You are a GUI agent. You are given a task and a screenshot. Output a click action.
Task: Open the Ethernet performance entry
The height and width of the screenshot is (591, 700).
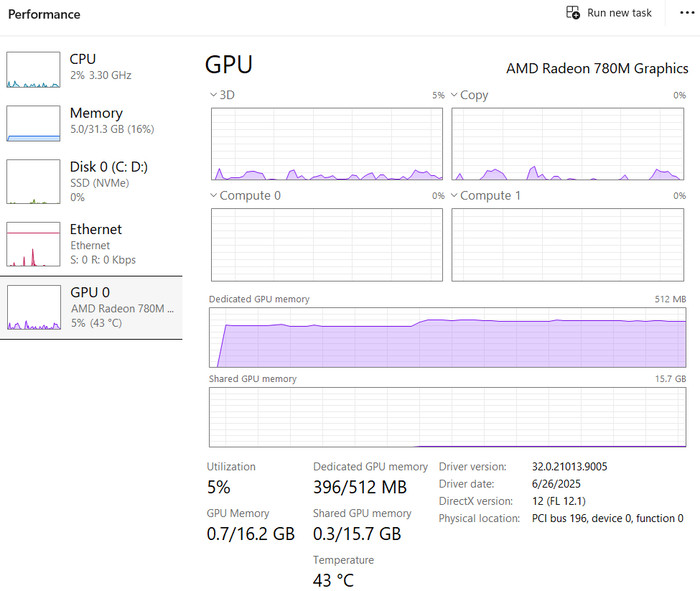click(96, 229)
